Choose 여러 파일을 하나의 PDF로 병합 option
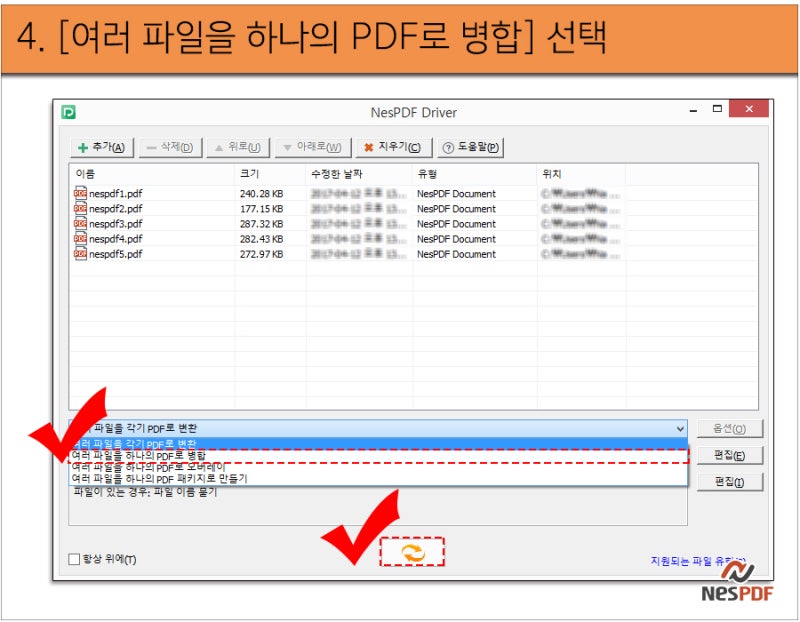800x622 pixels. click(378, 456)
